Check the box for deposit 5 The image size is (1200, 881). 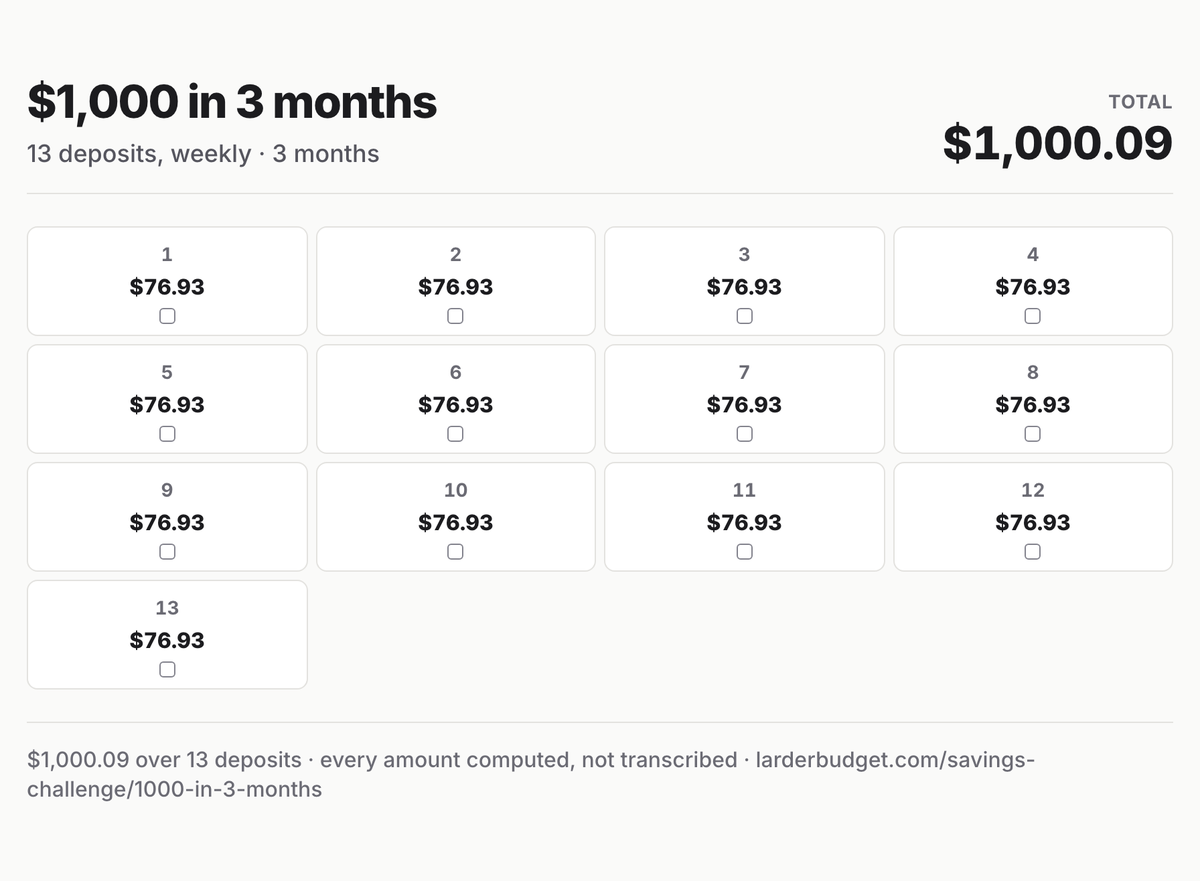click(x=167, y=434)
